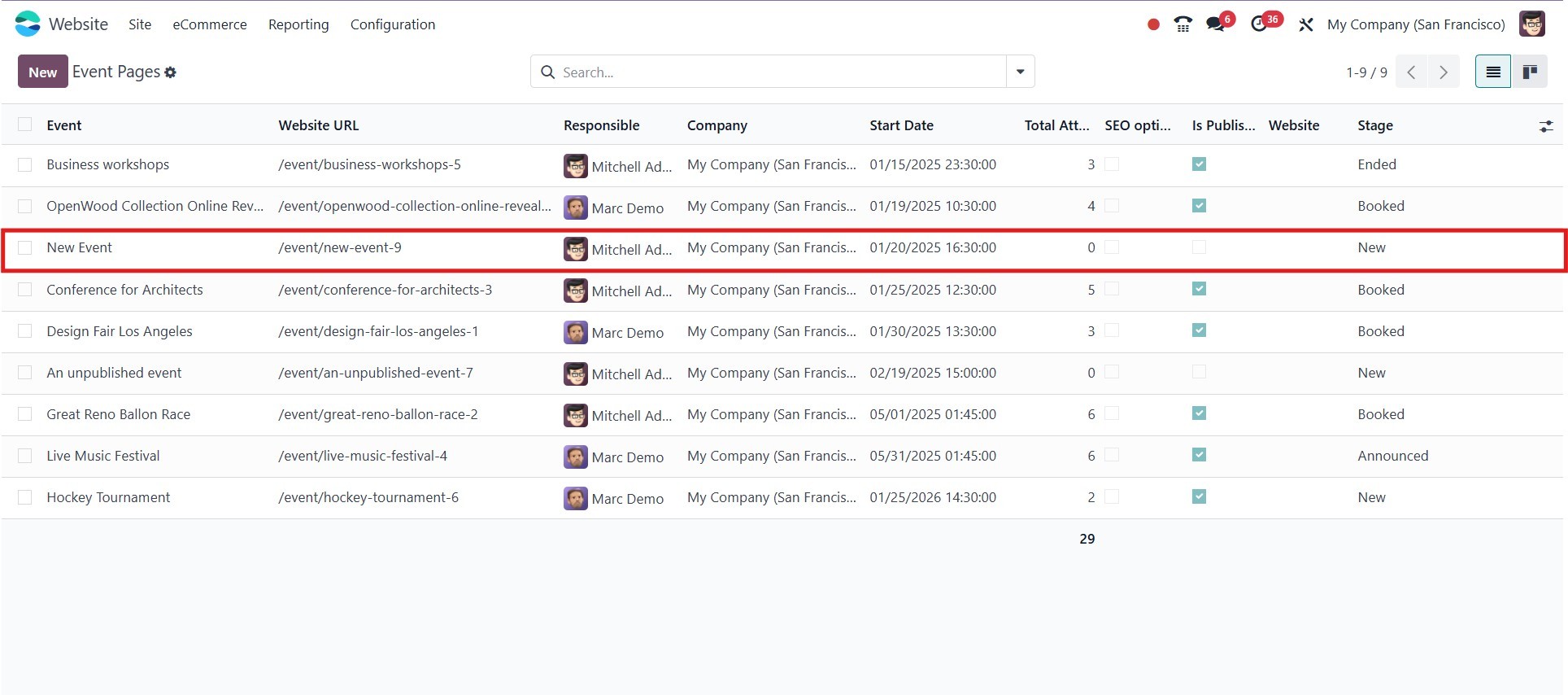The image size is (1568, 695).
Task: Open the eCommerce menu
Action: pyautogui.click(x=209, y=24)
